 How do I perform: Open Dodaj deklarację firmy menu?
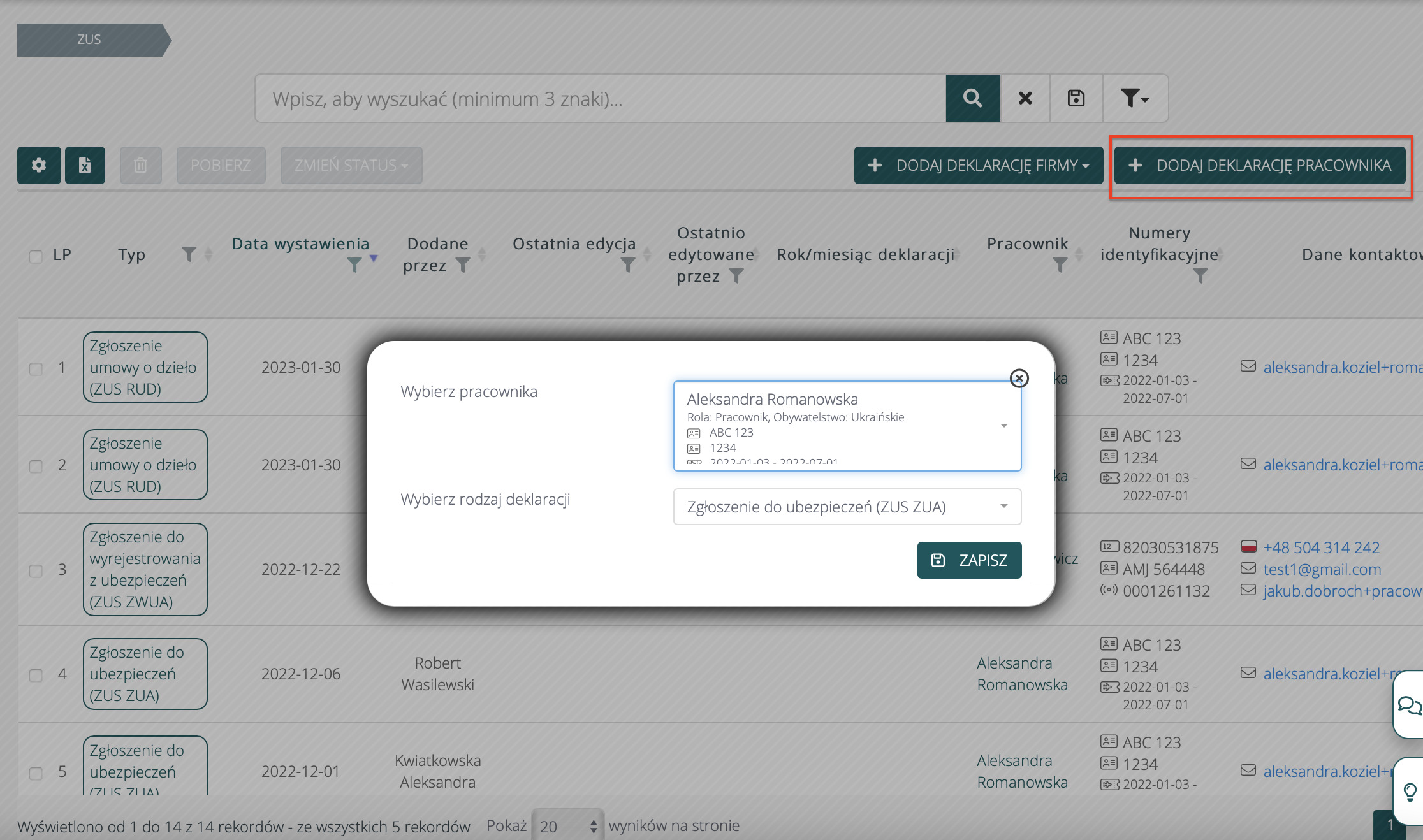(x=979, y=165)
